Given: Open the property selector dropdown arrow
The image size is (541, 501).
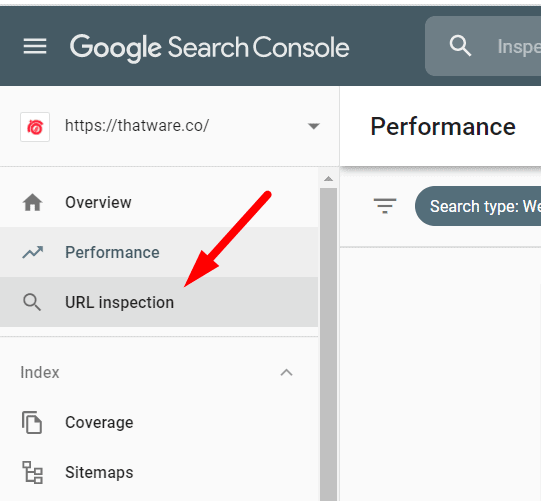Looking at the screenshot, I should [x=313, y=126].
